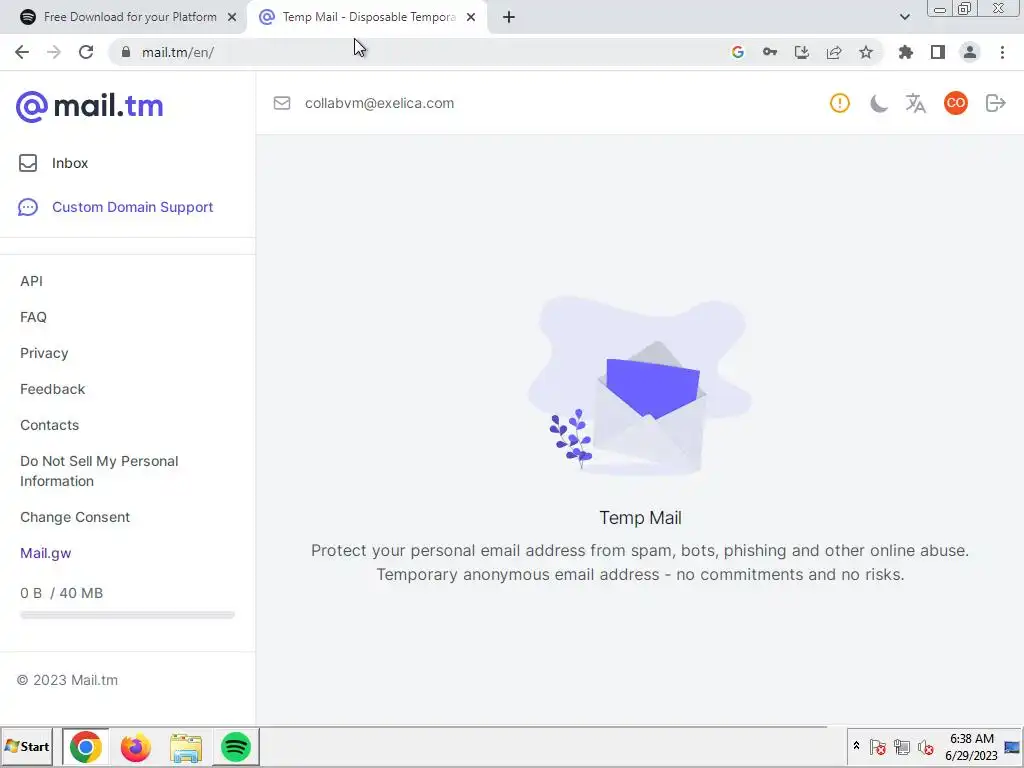Click the site lock icon in the address bar
The width and height of the screenshot is (1024, 768).
[x=126, y=52]
